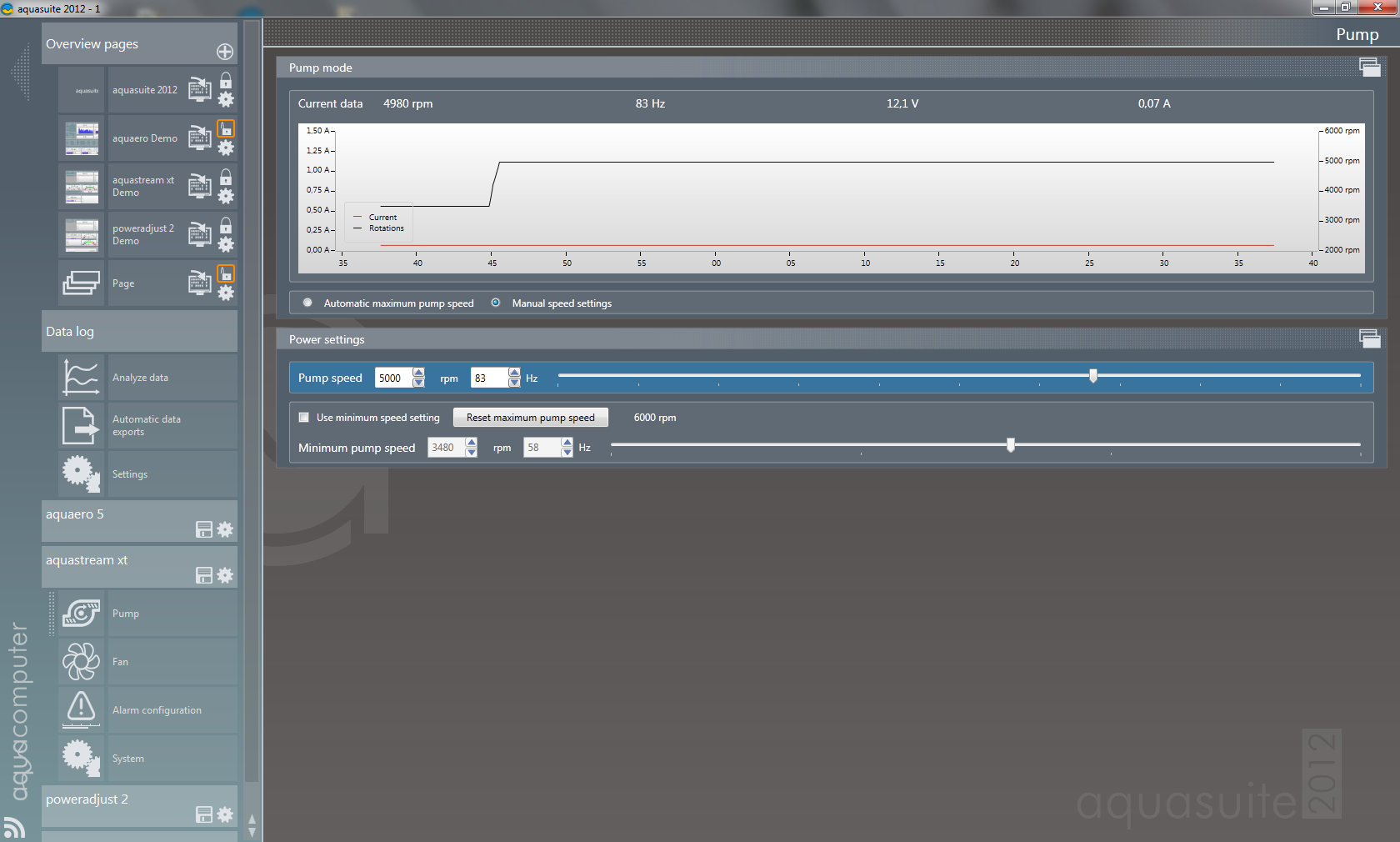Viewport: 1400px width, 842px height.
Task: Click the Pump speed rpm input field
Action: tap(393, 378)
